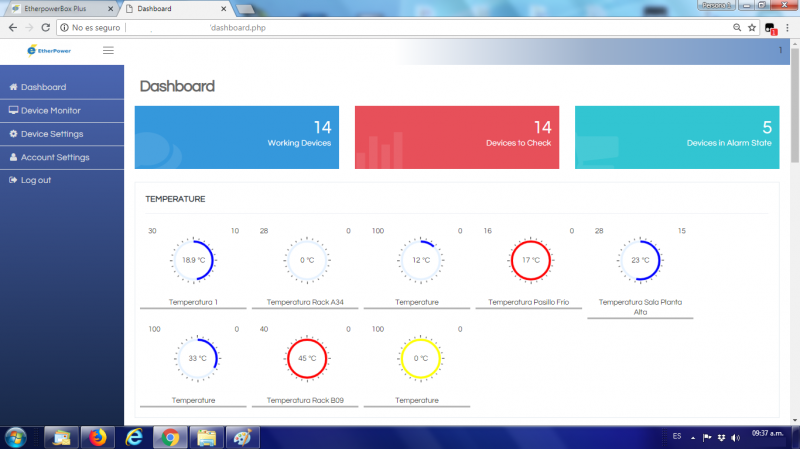
Task: Click the browser reload icon
Action: [46, 28]
